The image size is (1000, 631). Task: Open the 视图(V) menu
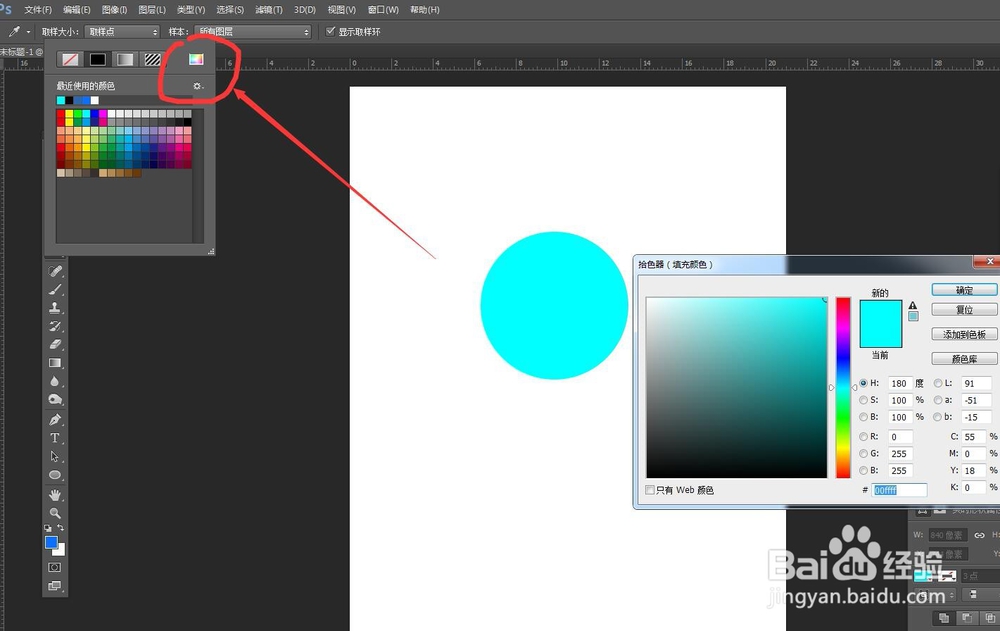342,10
